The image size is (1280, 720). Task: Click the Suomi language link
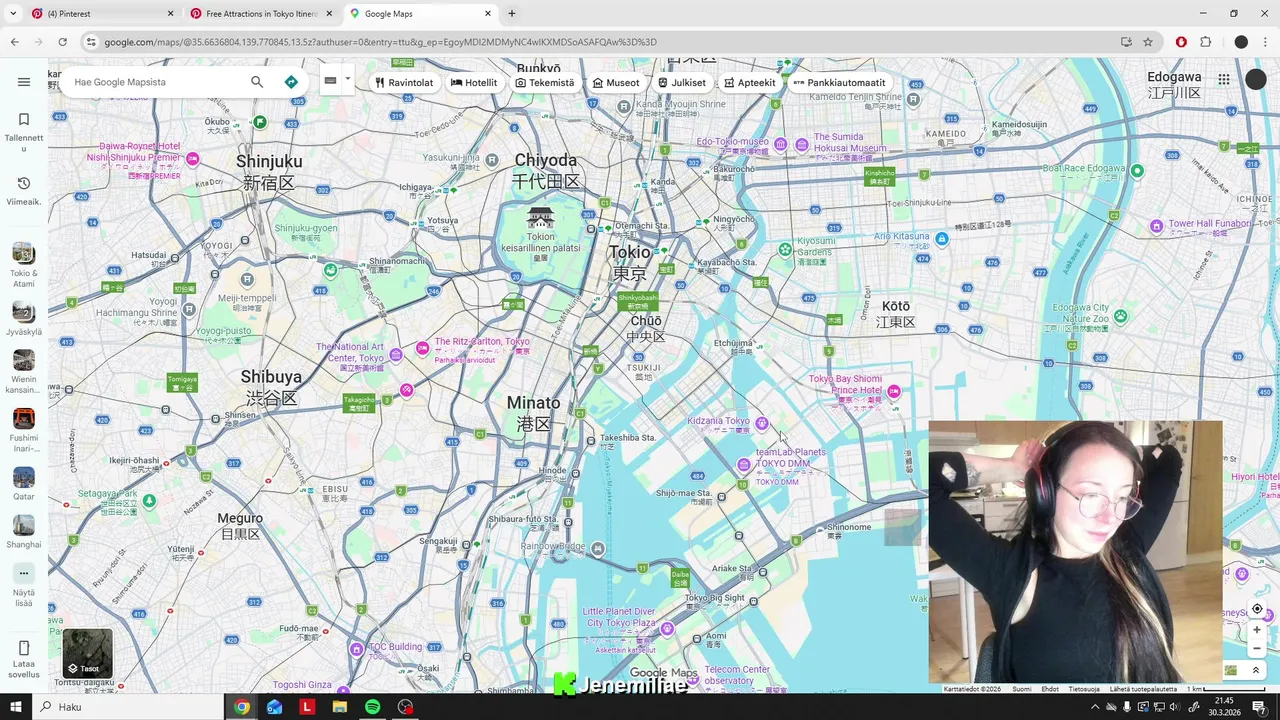1021,689
